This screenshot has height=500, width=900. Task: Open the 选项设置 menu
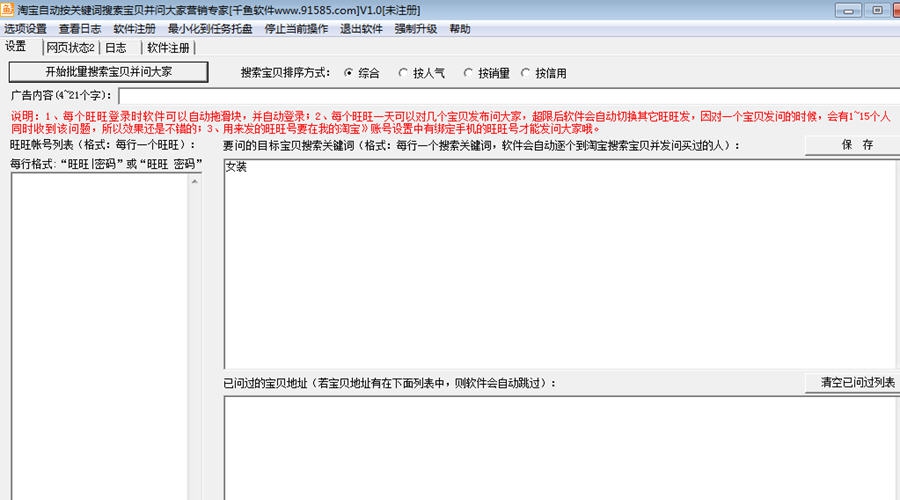point(25,29)
